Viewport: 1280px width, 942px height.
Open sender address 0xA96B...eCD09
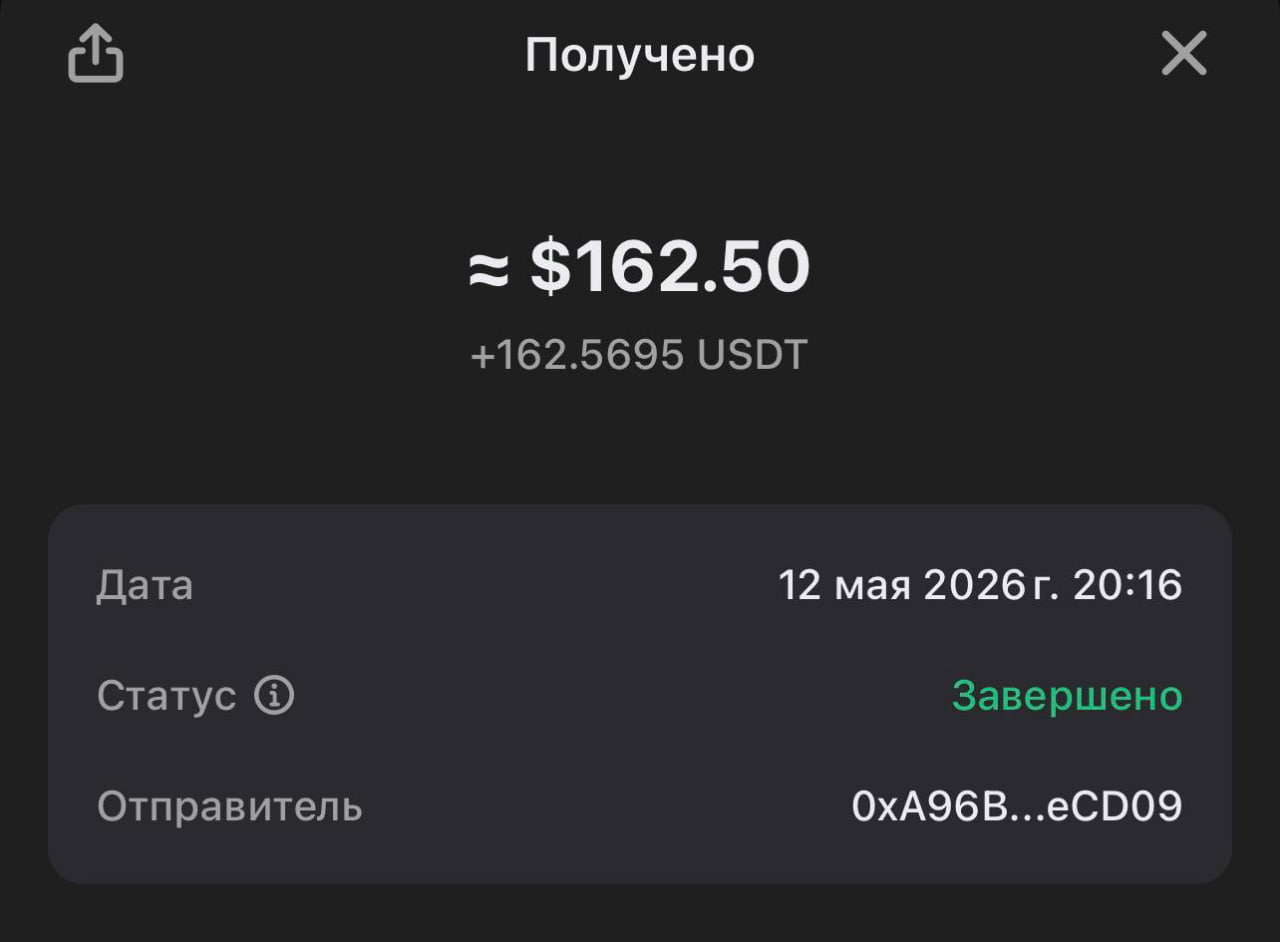click(x=1017, y=806)
